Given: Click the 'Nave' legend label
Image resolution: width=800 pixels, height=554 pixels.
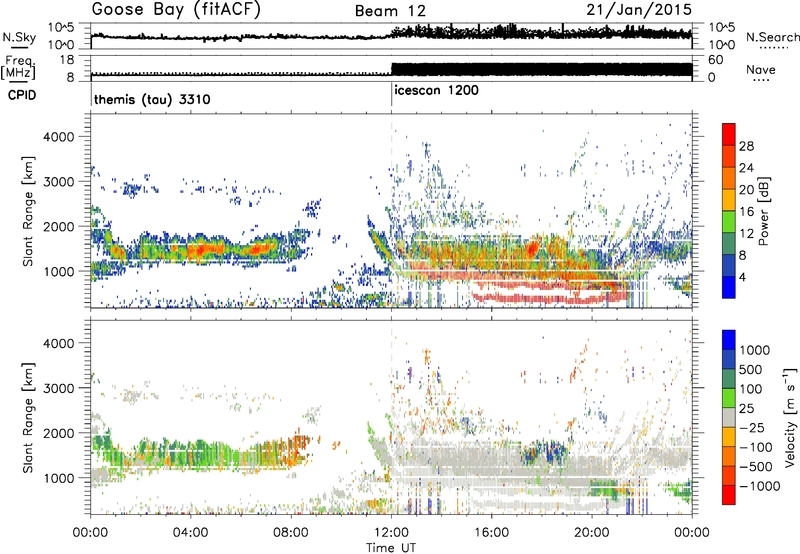Looking at the screenshot, I should (x=761, y=70).
